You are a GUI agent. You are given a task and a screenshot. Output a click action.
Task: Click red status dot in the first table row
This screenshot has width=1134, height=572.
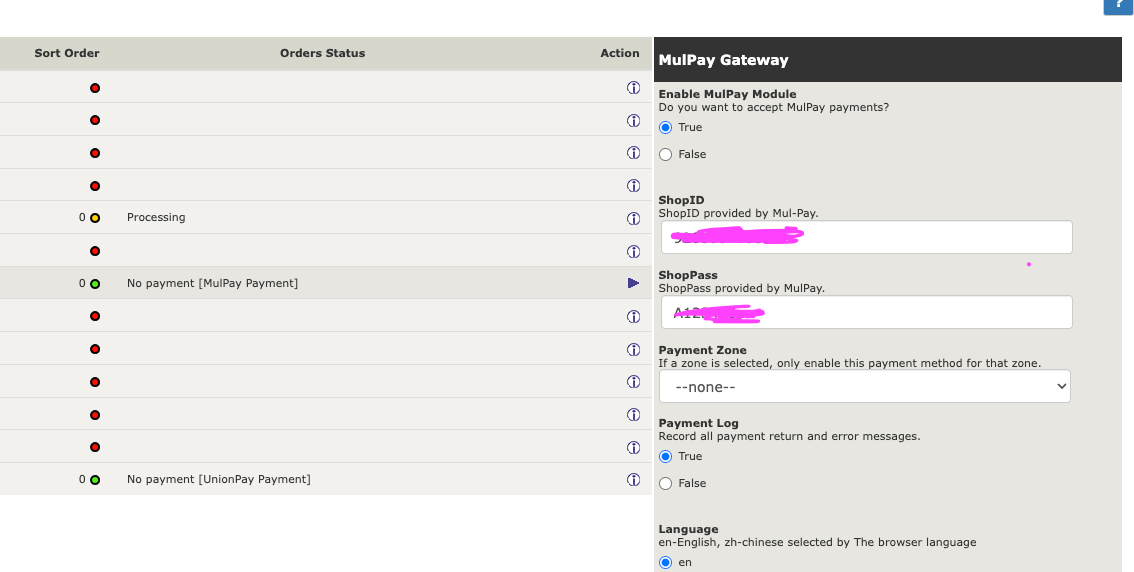coord(95,88)
